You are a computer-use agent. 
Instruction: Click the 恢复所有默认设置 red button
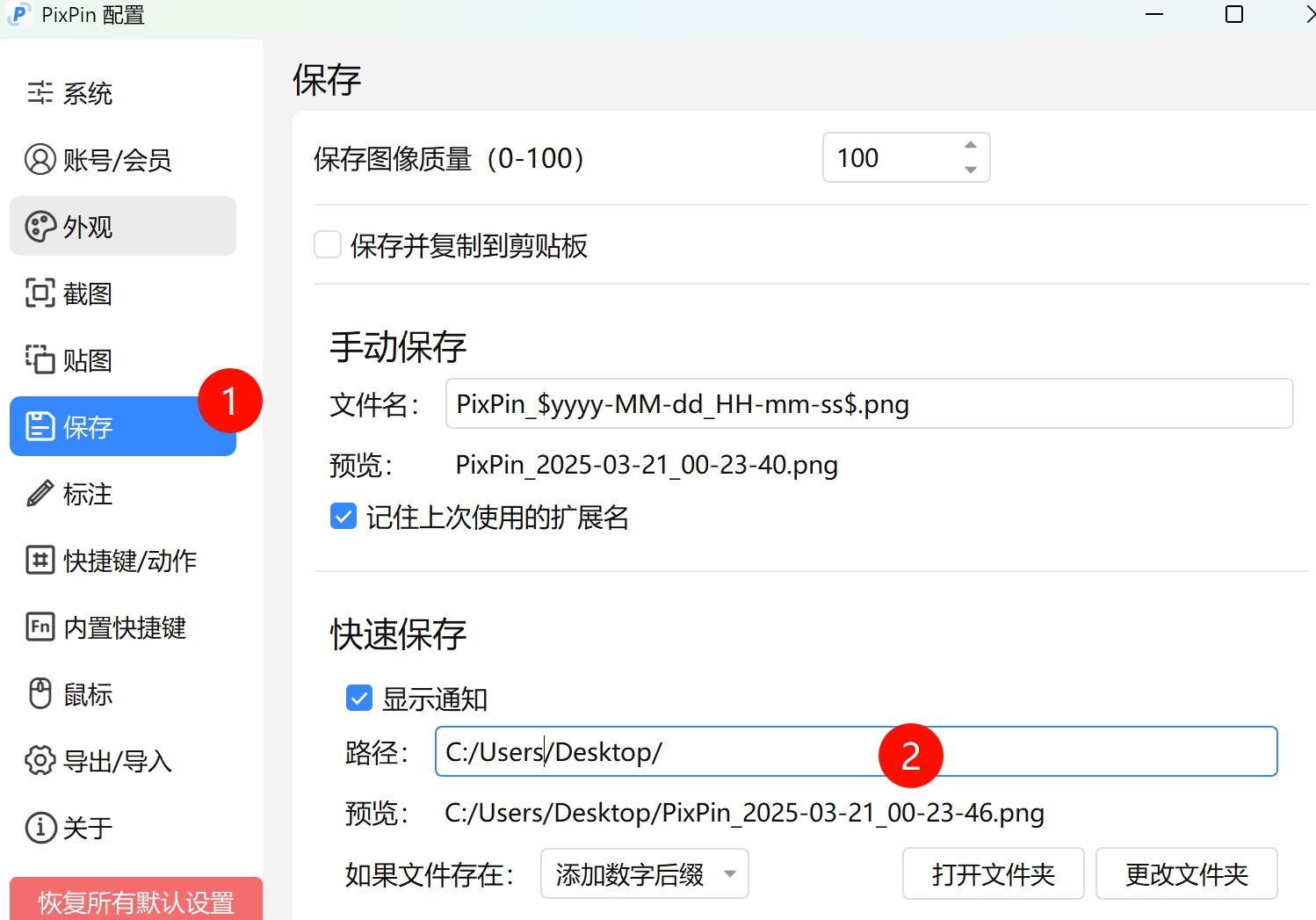pos(136,901)
